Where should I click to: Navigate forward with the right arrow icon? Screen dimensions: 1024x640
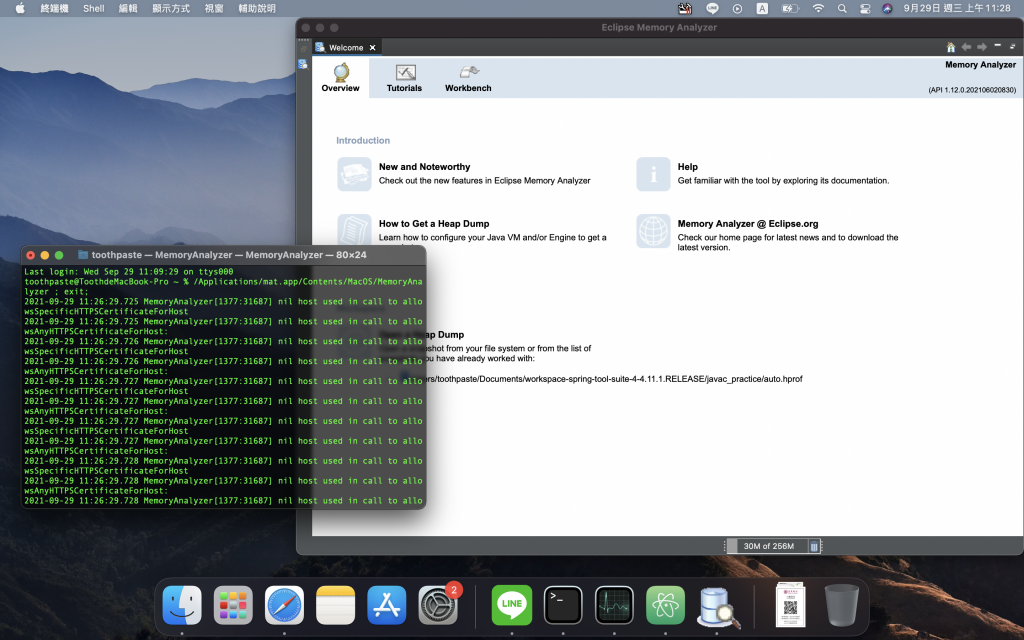pos(982,47)
